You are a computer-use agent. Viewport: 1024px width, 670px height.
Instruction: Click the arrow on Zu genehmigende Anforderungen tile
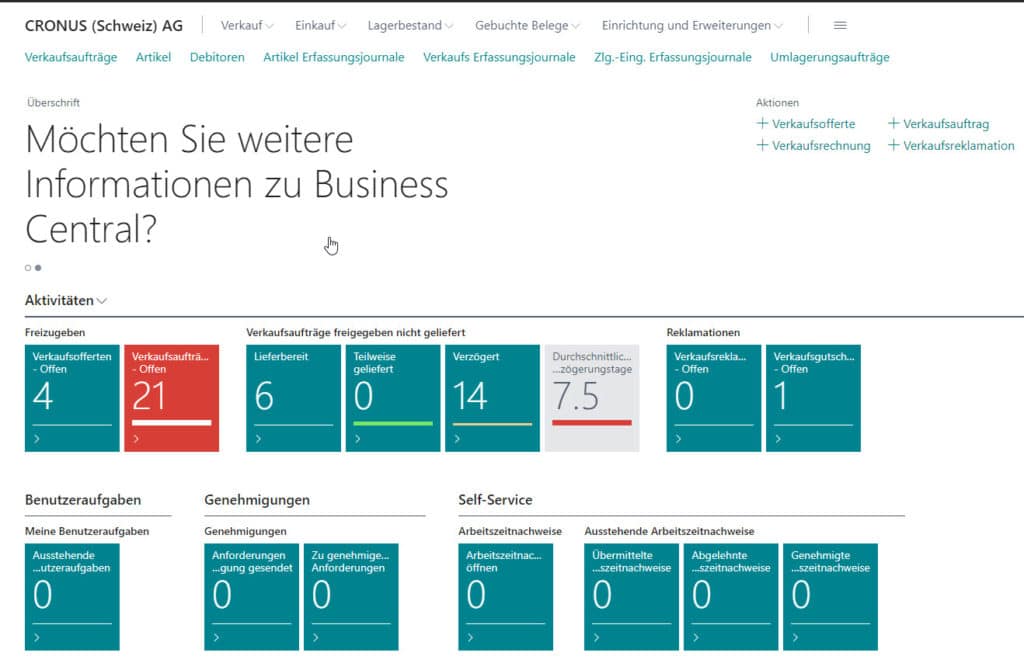[x=315, y=637]
